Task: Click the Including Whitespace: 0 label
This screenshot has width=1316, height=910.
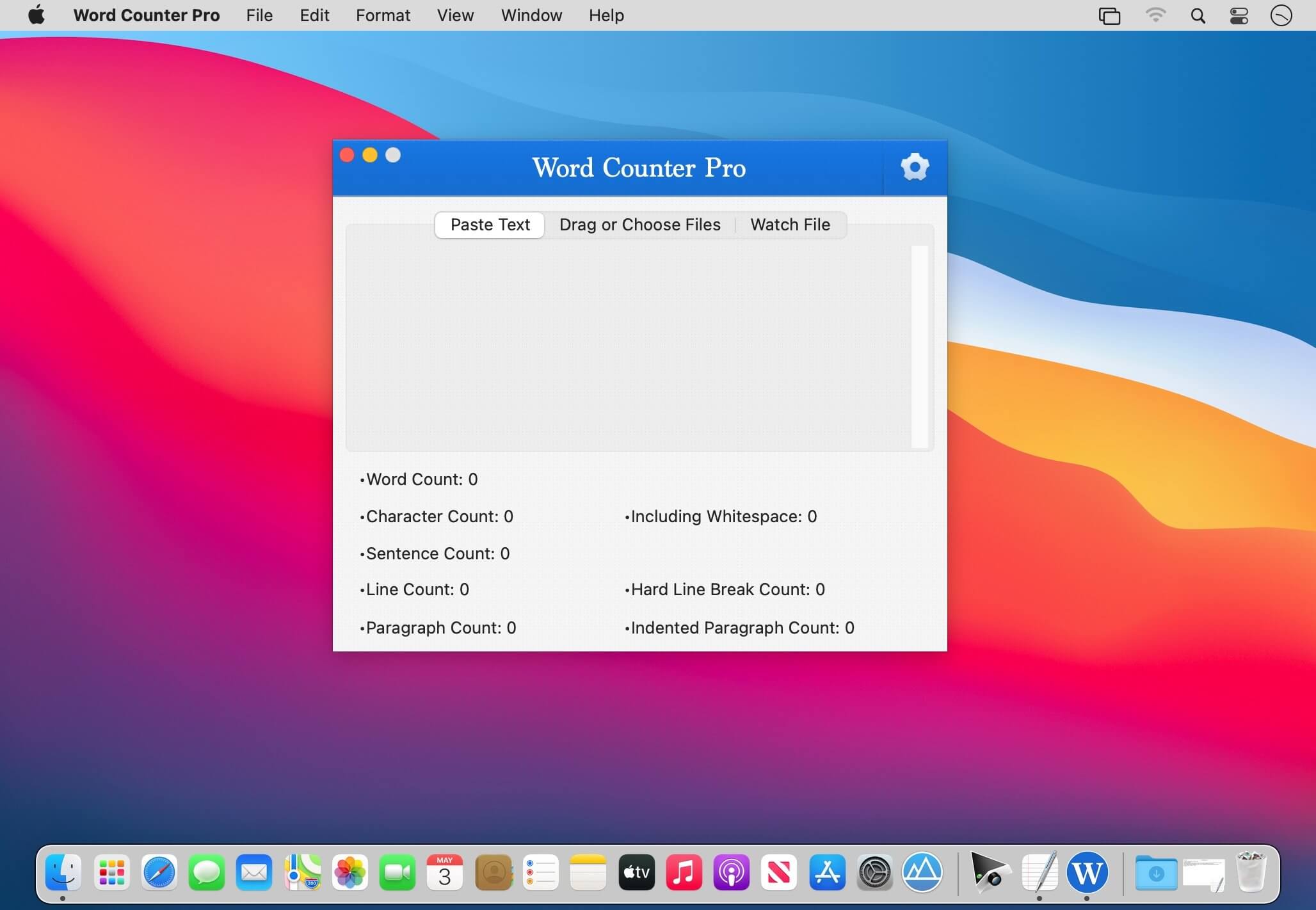Action: pos(721,516)
